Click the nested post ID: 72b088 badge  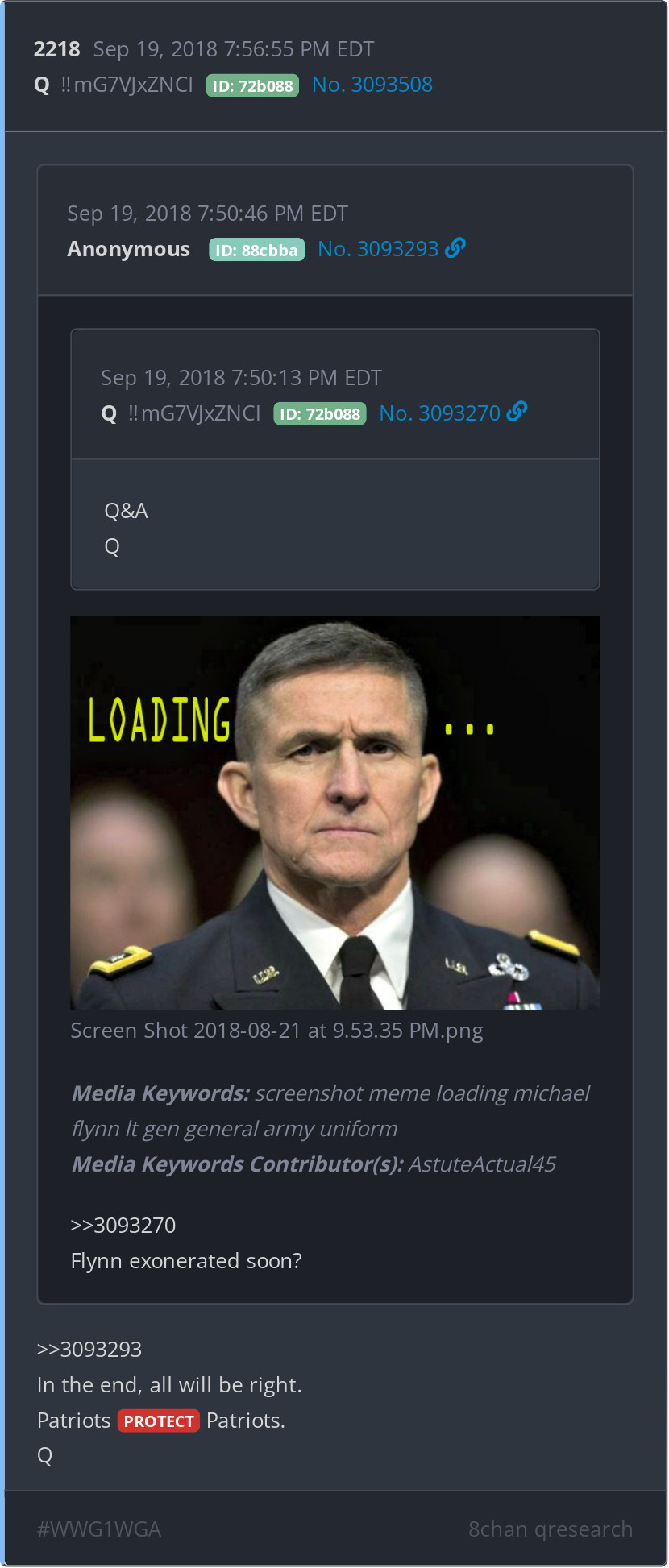[320, 414]
